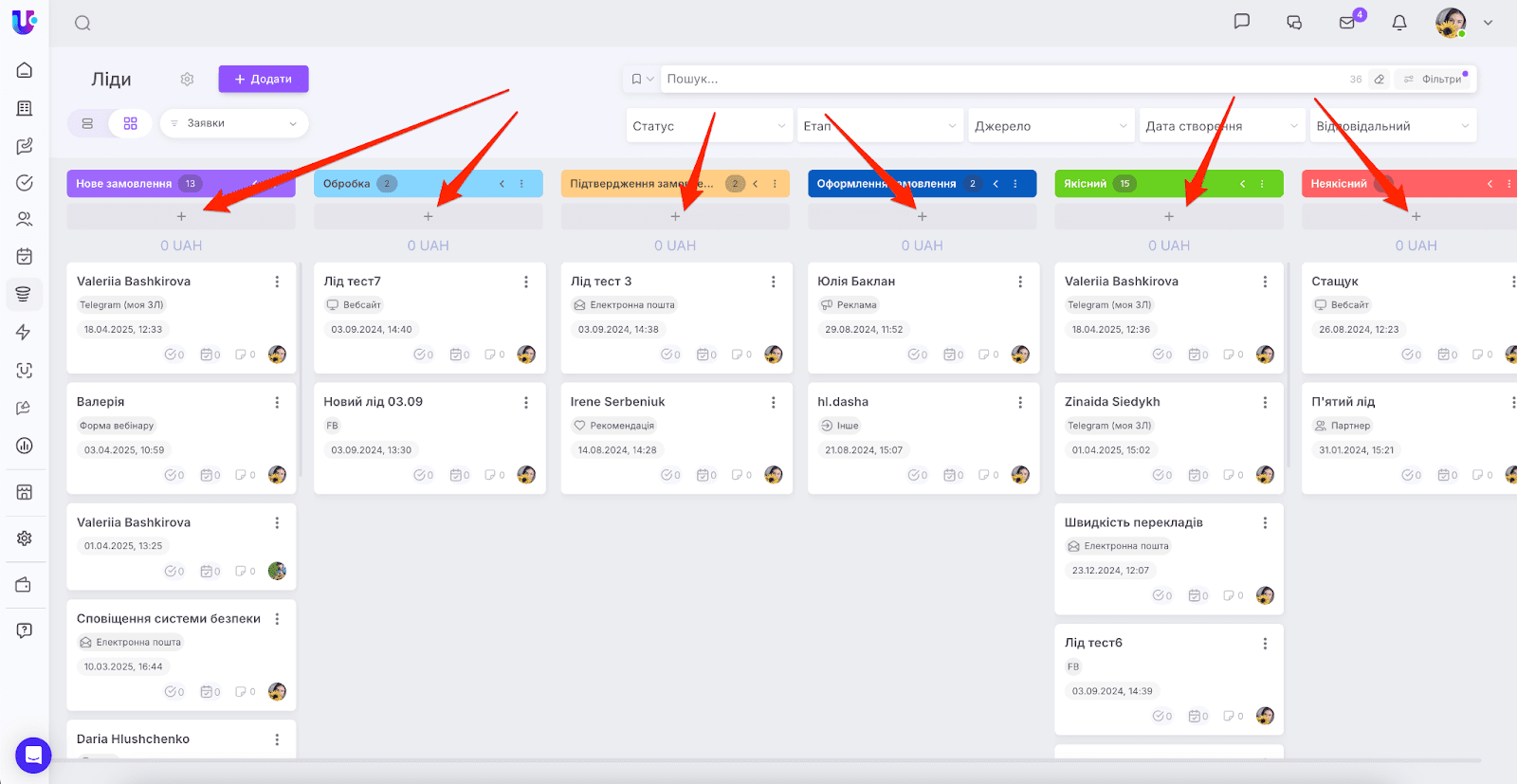
Task: Click the eraser clear-filters icon in search bar
Action: click(x=1380, y=80)
